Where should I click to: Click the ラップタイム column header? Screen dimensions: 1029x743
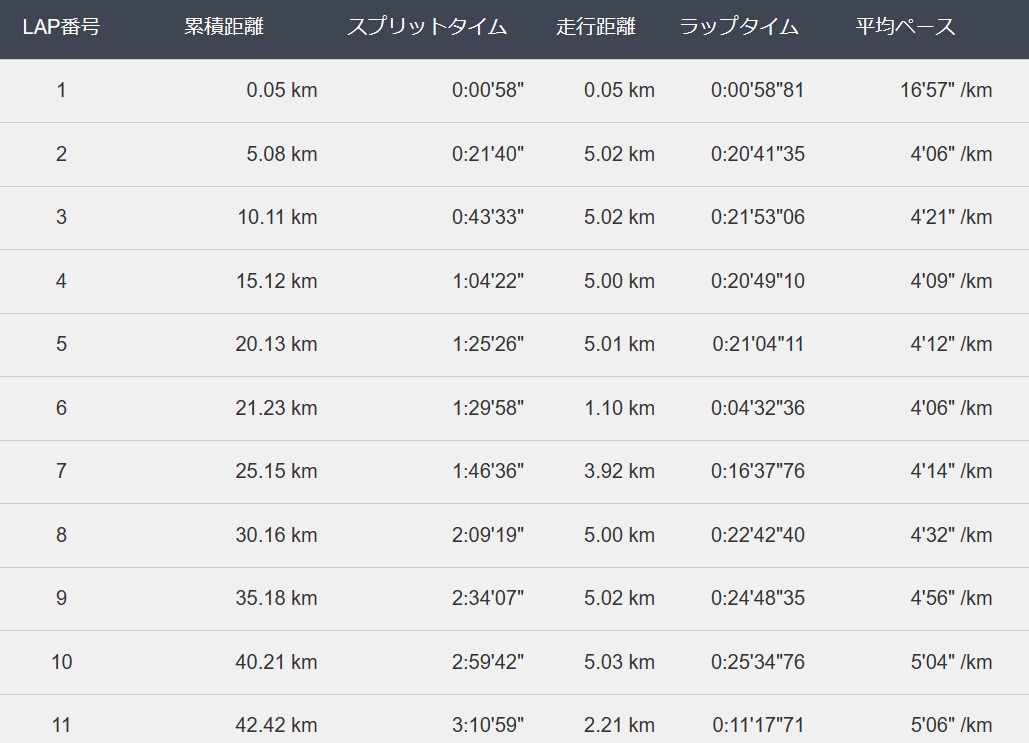click(739, 27)
